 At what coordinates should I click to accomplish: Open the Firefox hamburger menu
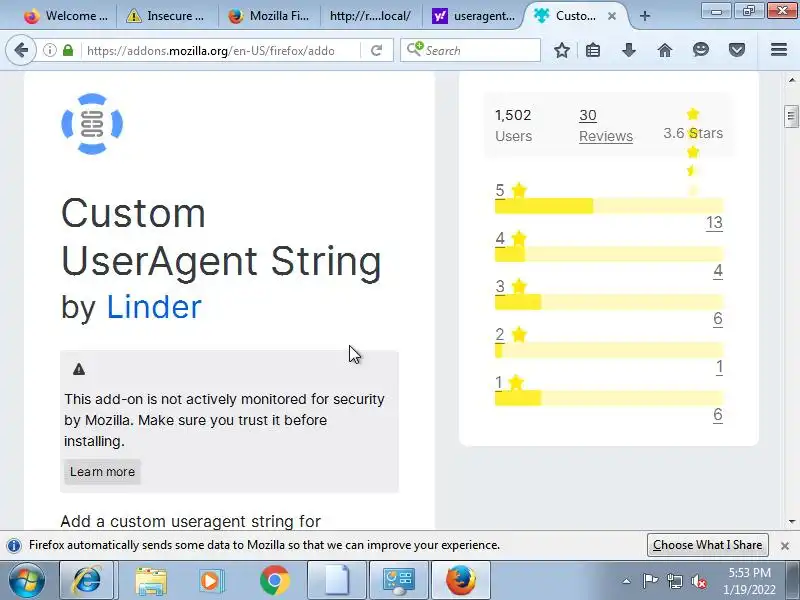point(779,49)
